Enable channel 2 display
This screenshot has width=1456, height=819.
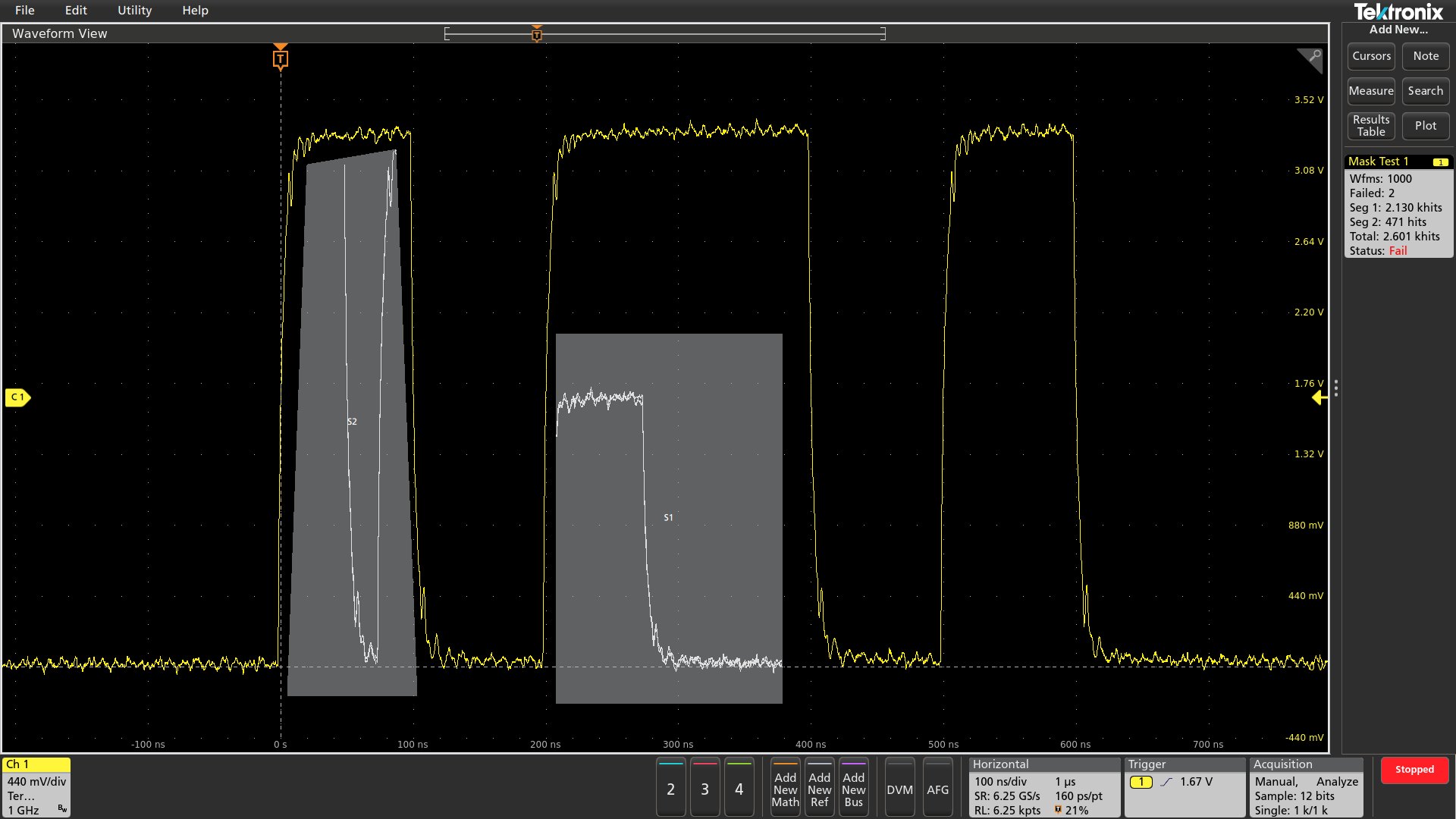pyautogui.click(x=670, y=788)
